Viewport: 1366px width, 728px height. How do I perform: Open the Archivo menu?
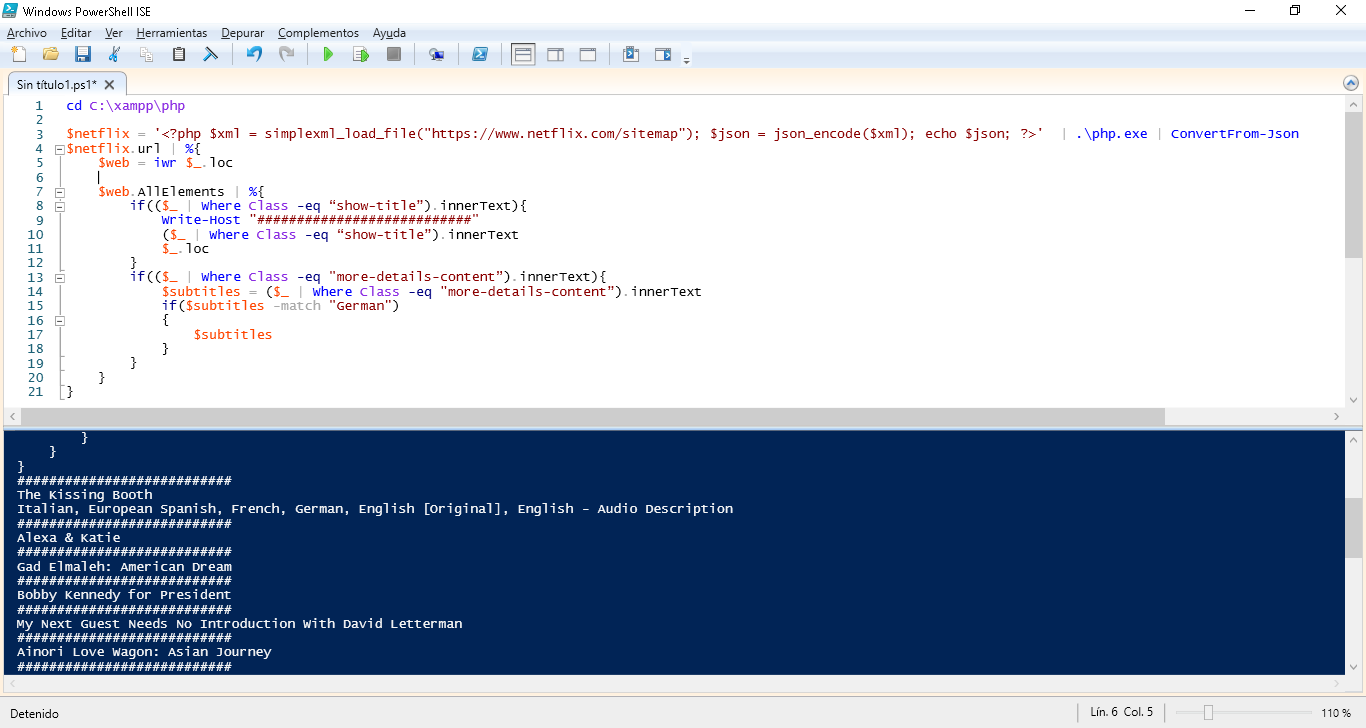pyautogui.click(x=27, y=33)
